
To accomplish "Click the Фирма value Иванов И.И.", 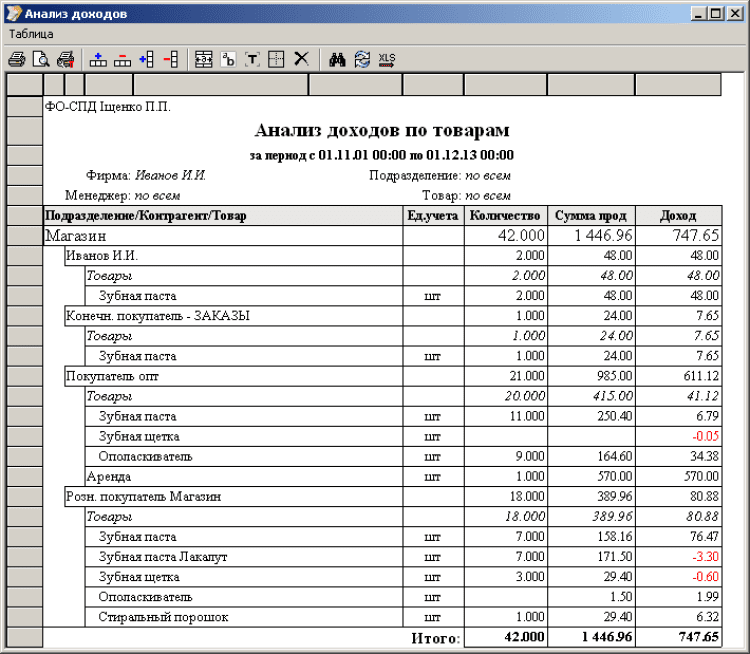I will (x=170, y=176).
